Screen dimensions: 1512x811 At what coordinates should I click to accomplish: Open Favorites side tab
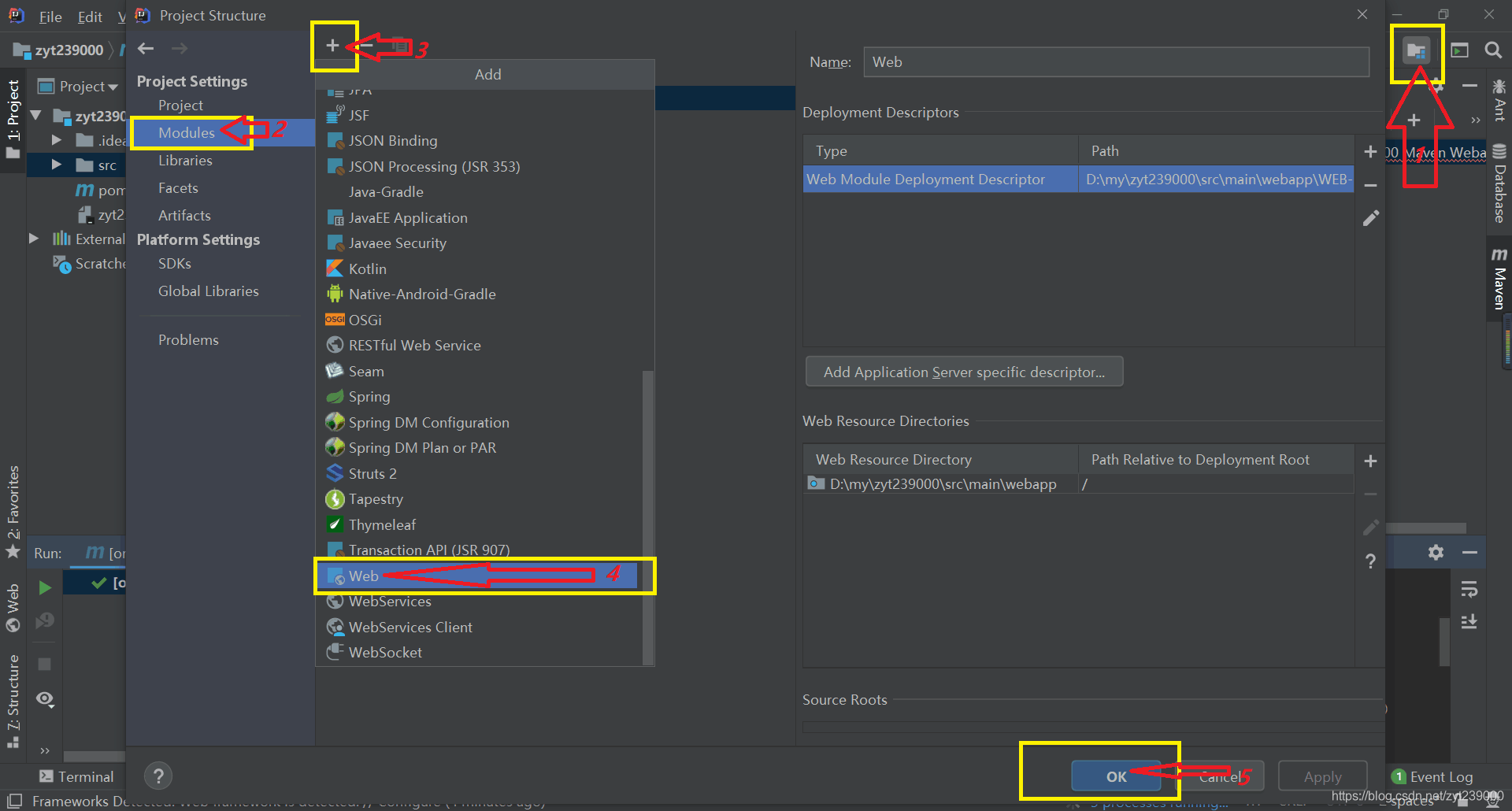click(x=13, y=511)
